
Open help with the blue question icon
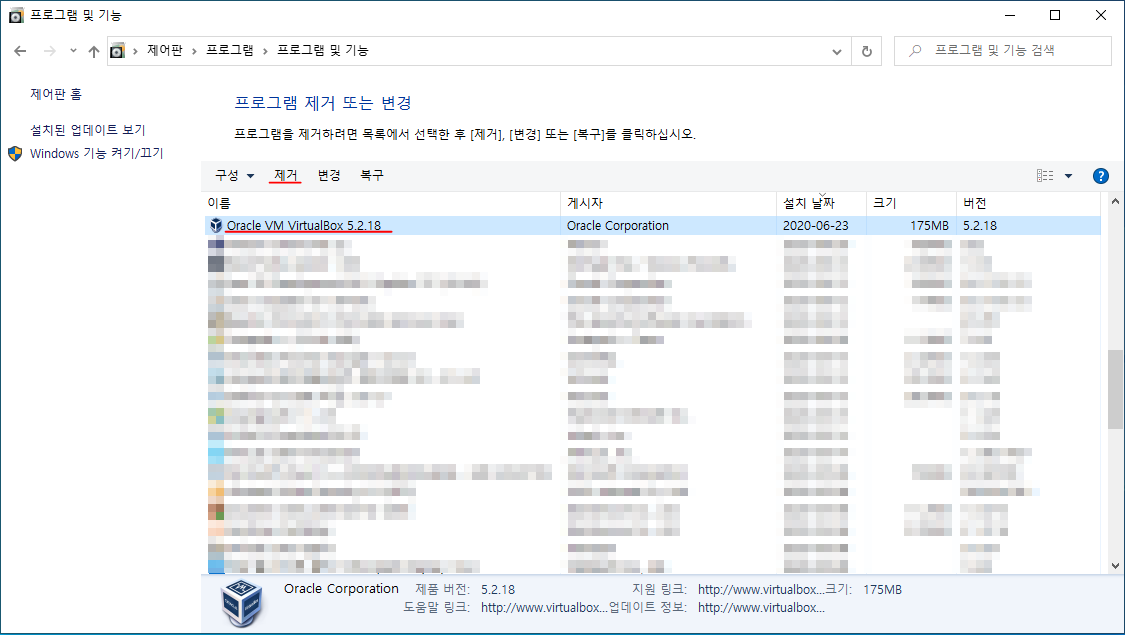1101,176
